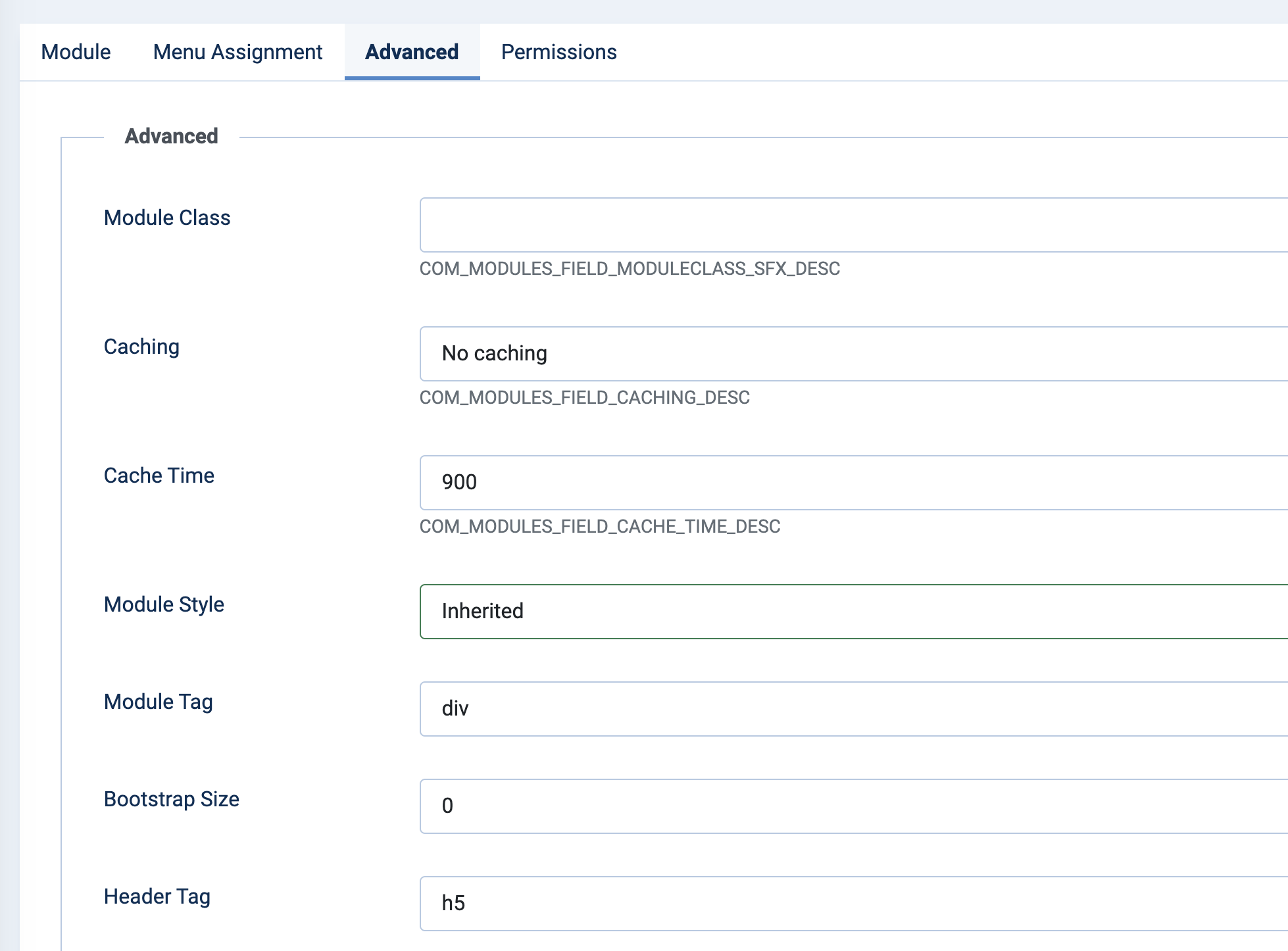Select the Cache Time value 900
Viewport: 1288px width, 951px height.
[724, 482]
